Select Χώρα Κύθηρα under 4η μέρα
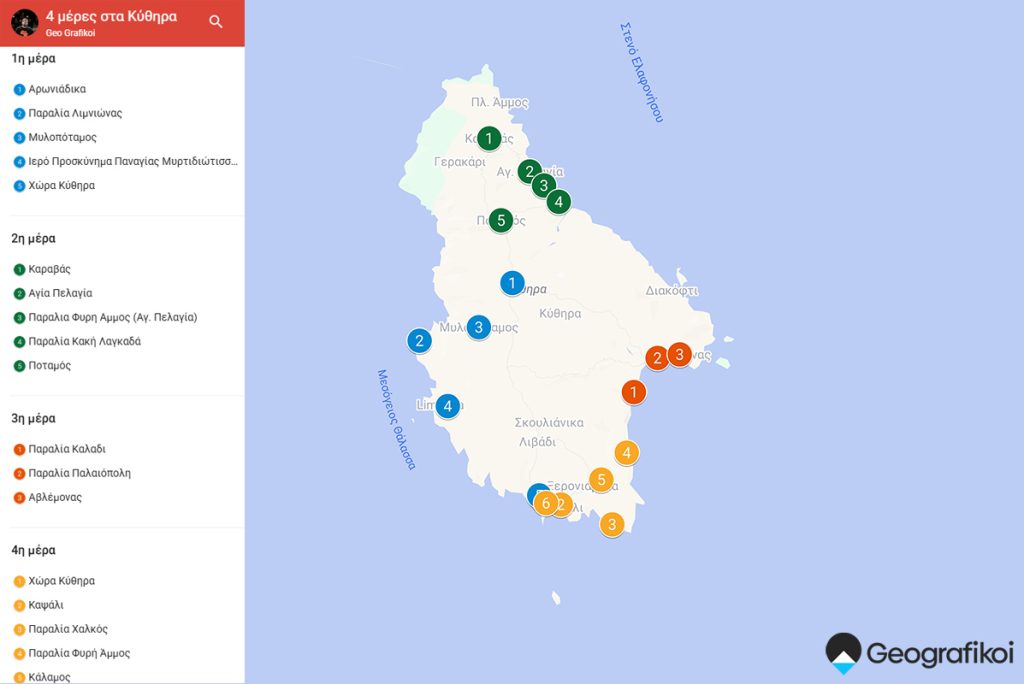This screenshot has width=1024, height=684. click(61, 581)
